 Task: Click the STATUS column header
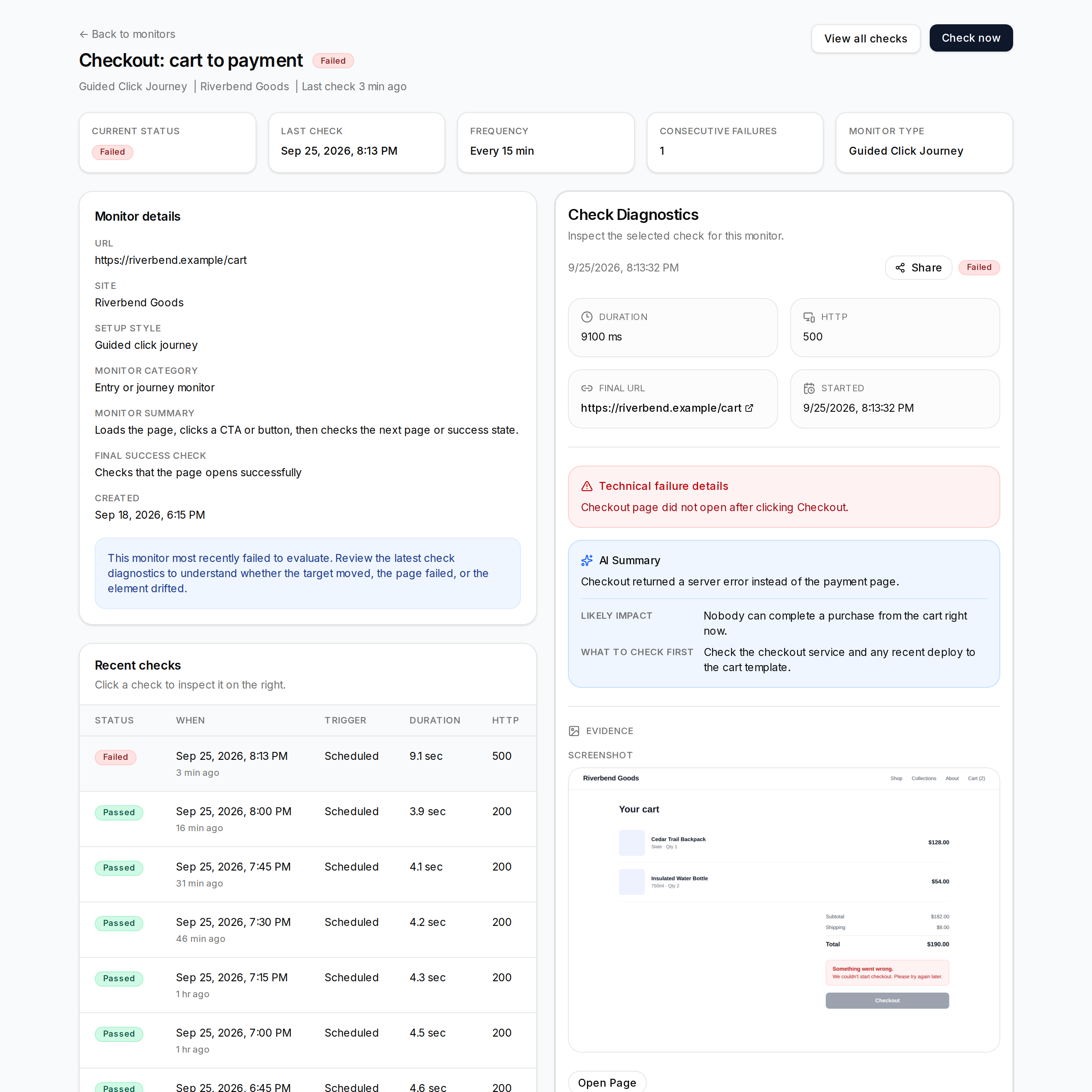click(114, 720)
